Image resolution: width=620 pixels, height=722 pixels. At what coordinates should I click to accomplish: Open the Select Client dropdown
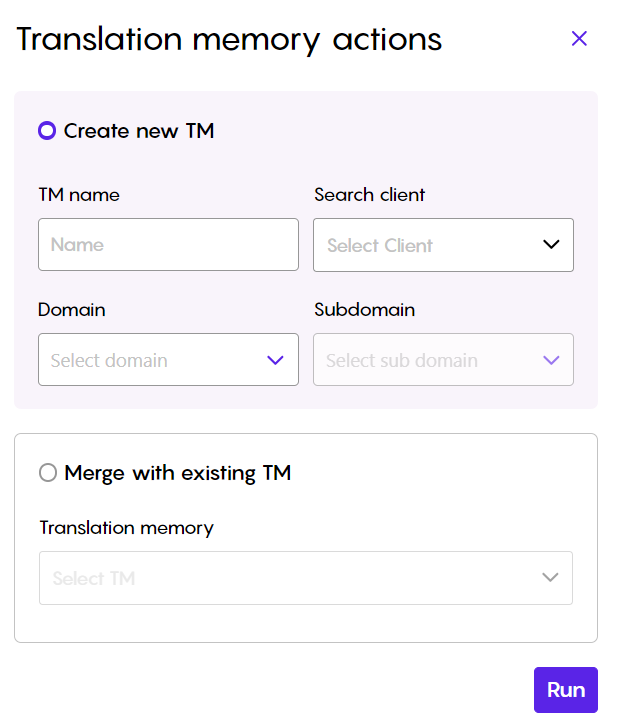tap(443, 245)
